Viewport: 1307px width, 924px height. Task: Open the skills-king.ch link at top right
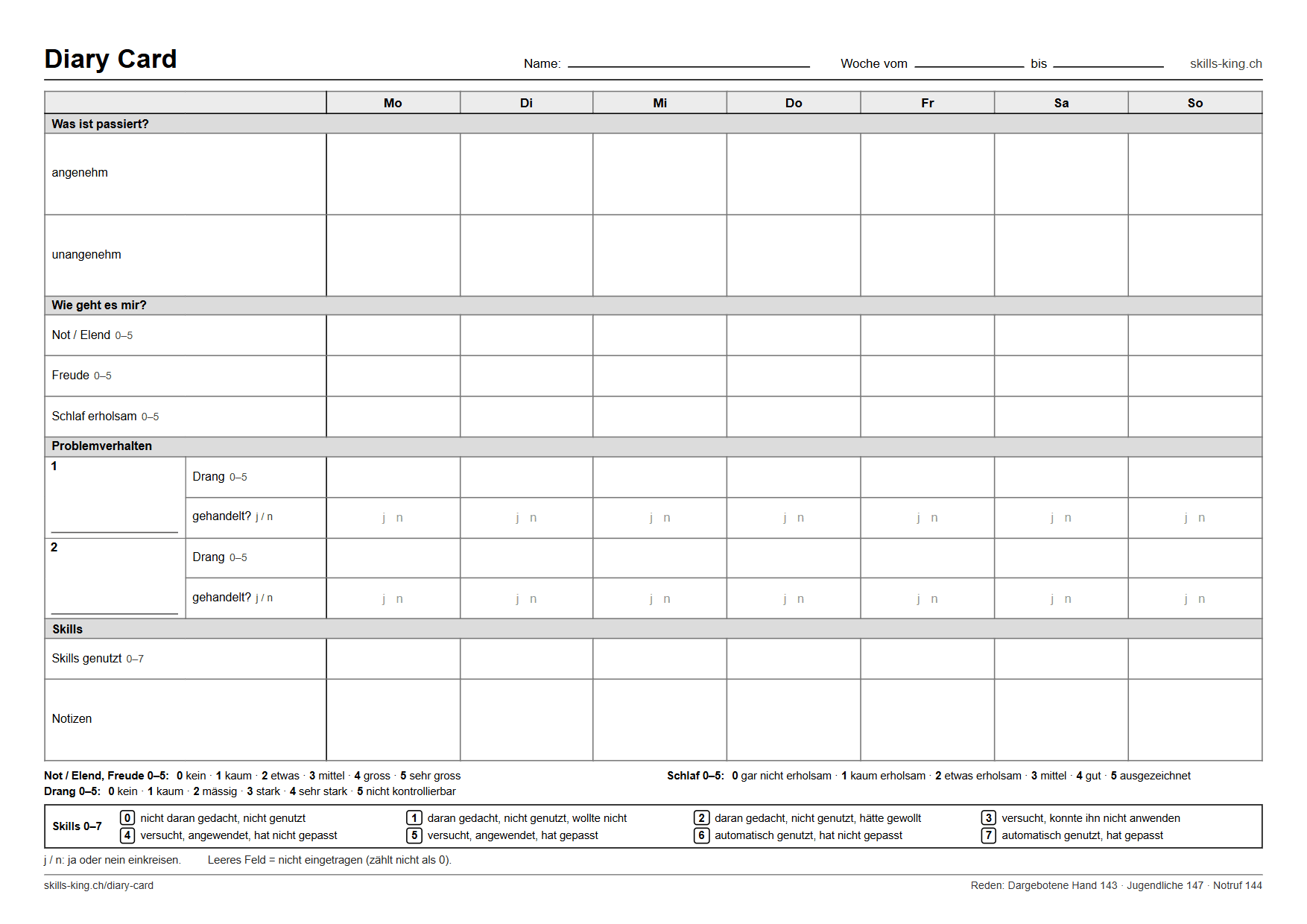tap(1226, 64)
